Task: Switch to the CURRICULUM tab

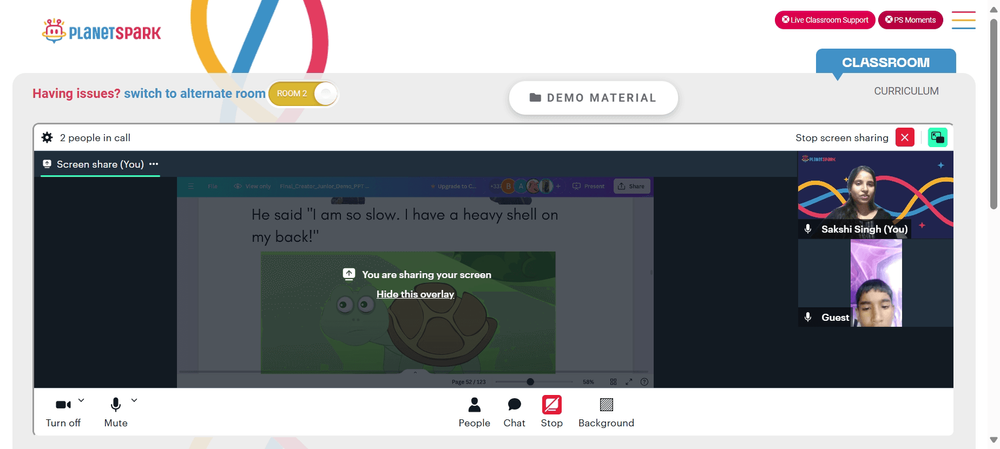Action: (906, 91)
